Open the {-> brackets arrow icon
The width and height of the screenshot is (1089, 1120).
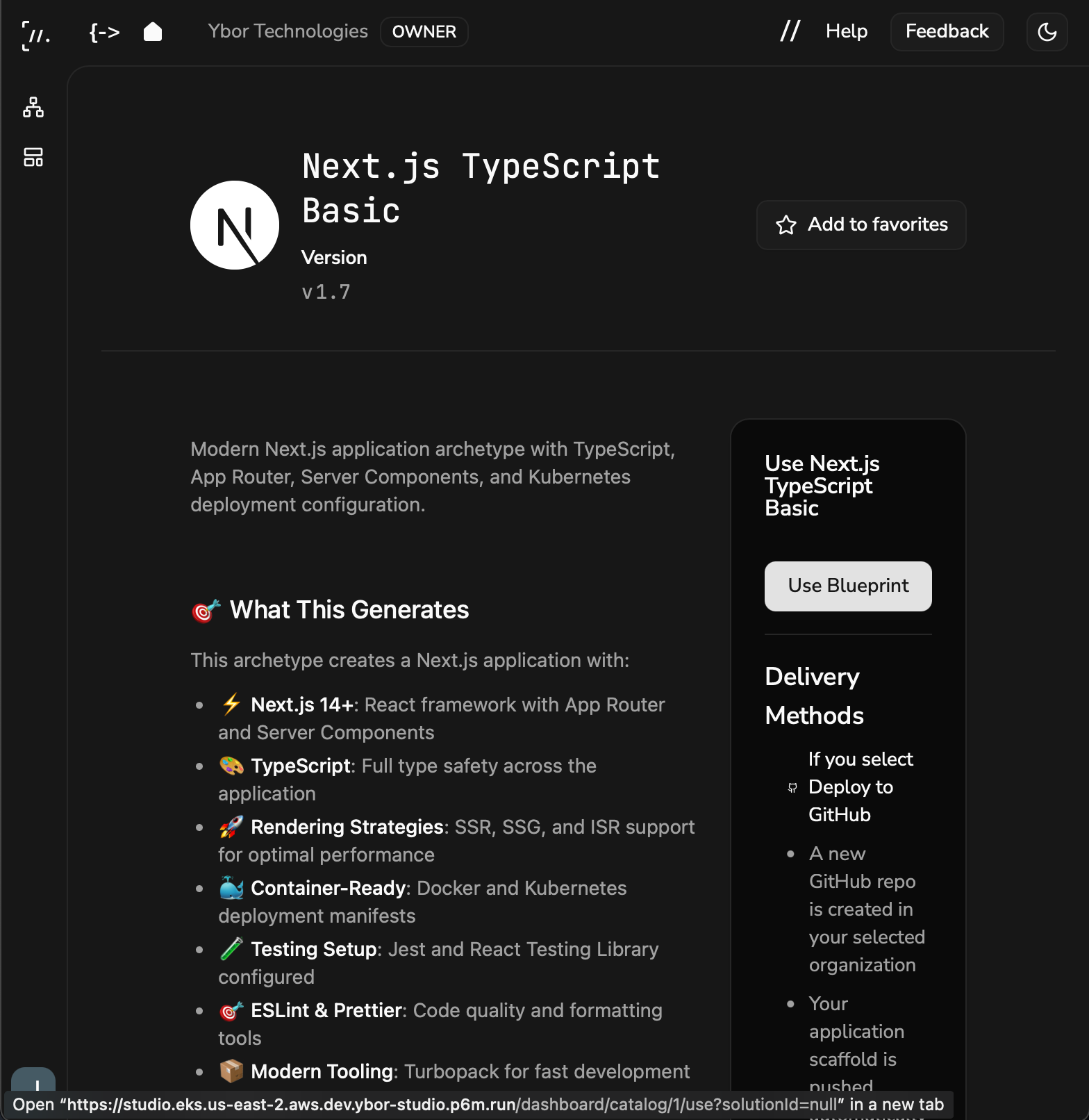[105, 32]
